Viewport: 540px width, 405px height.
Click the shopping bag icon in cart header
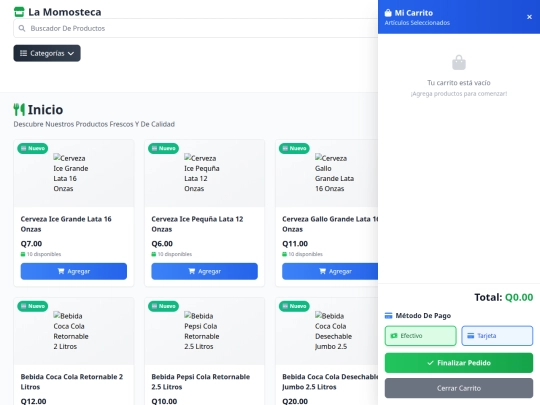[x=388, y=13]
